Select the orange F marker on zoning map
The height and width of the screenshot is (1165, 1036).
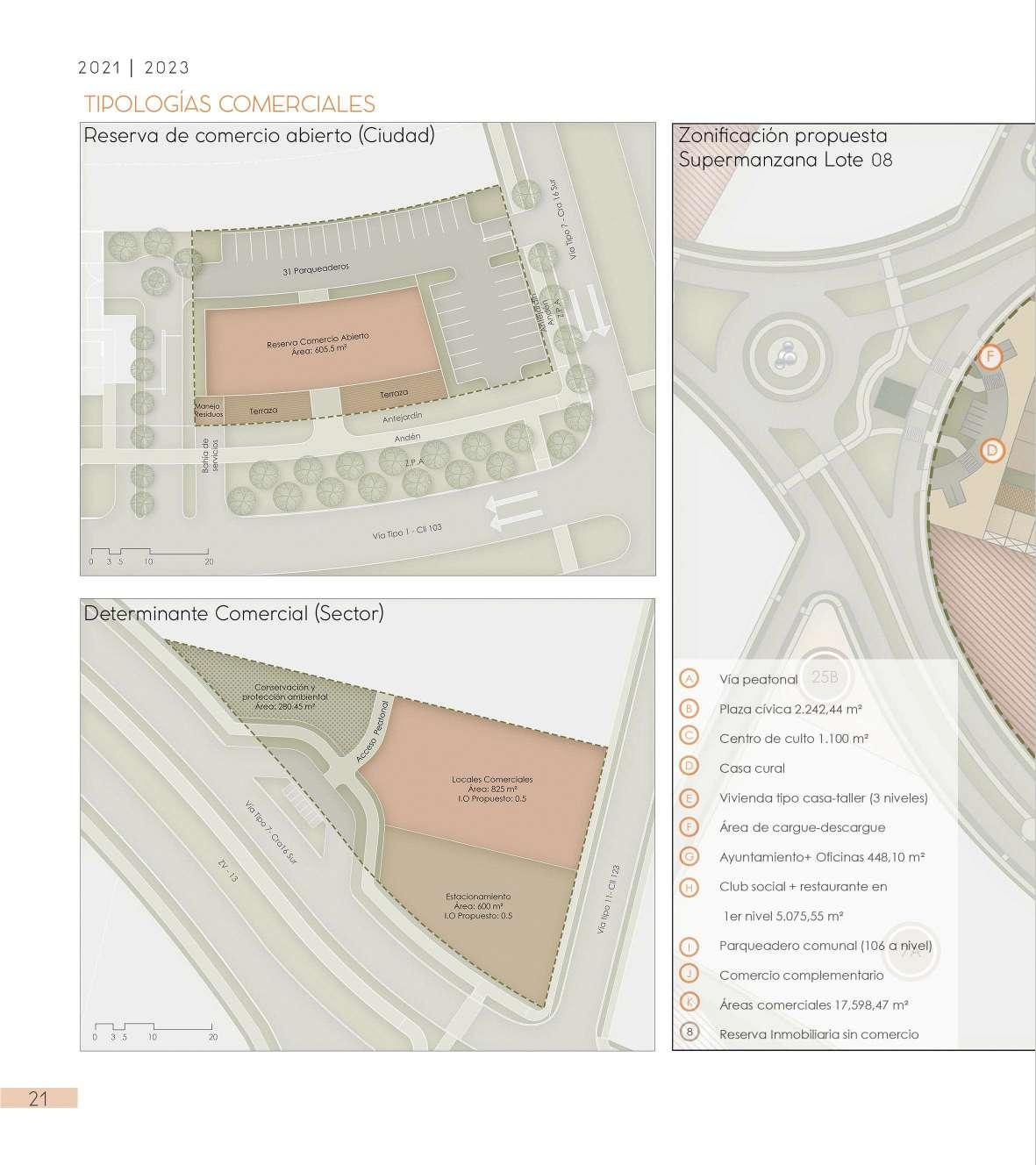[x=990, y=357]
